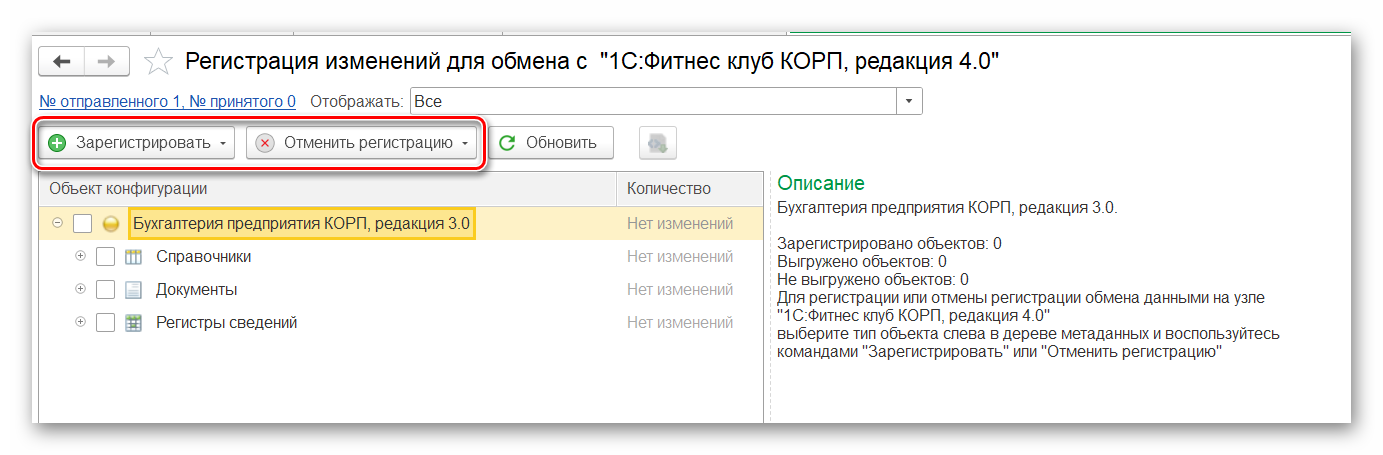Add form to favorites with star icon
This screenshot has width=1383, height=455.
[x=158, y=62]
